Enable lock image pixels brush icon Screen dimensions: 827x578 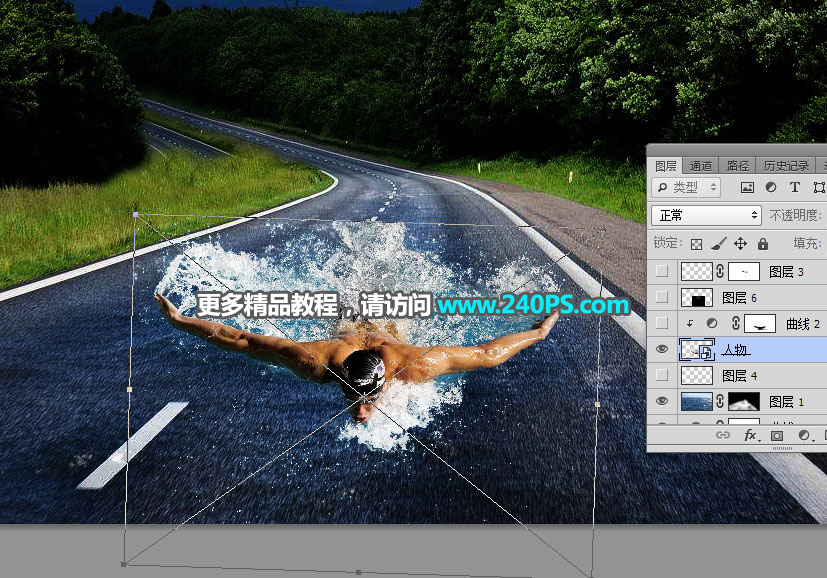(718, 243)
